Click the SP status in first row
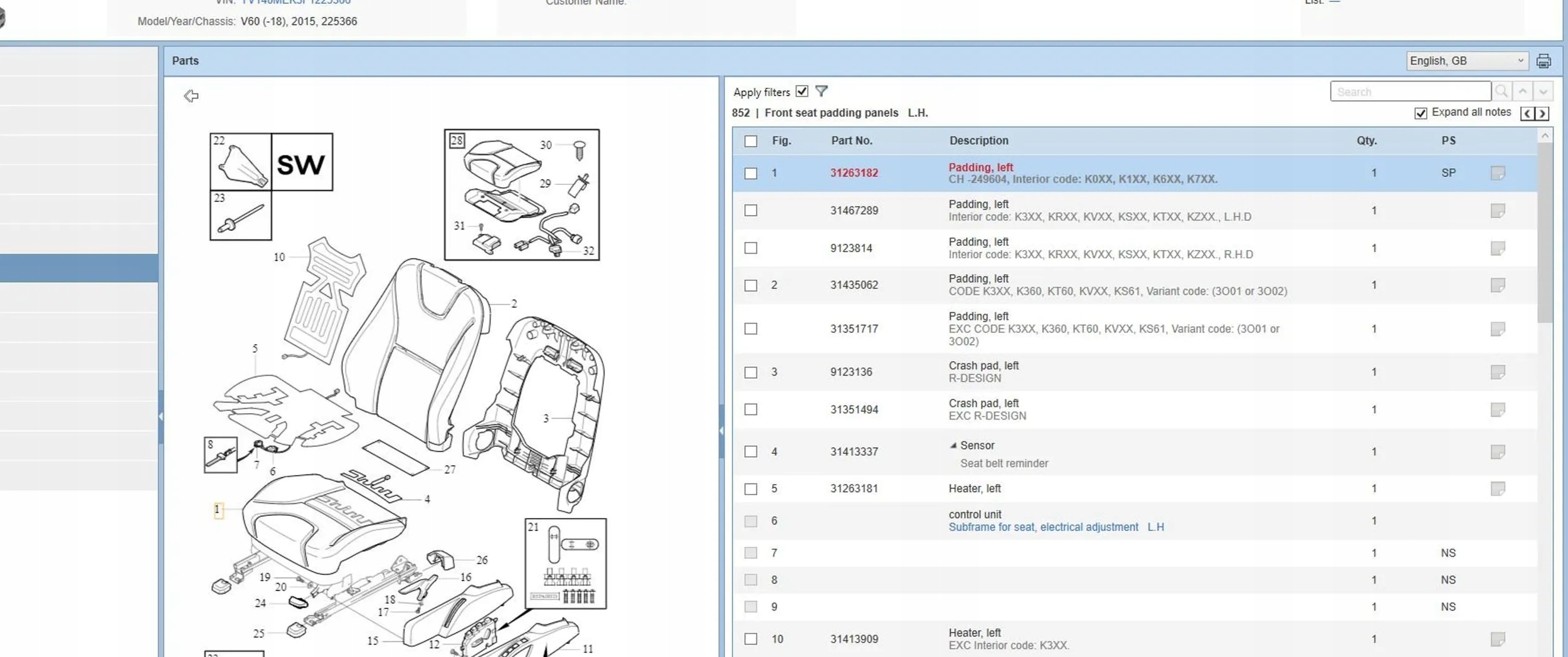The height and width of the screenshot is (657, 1568). tap(1448, 173)
